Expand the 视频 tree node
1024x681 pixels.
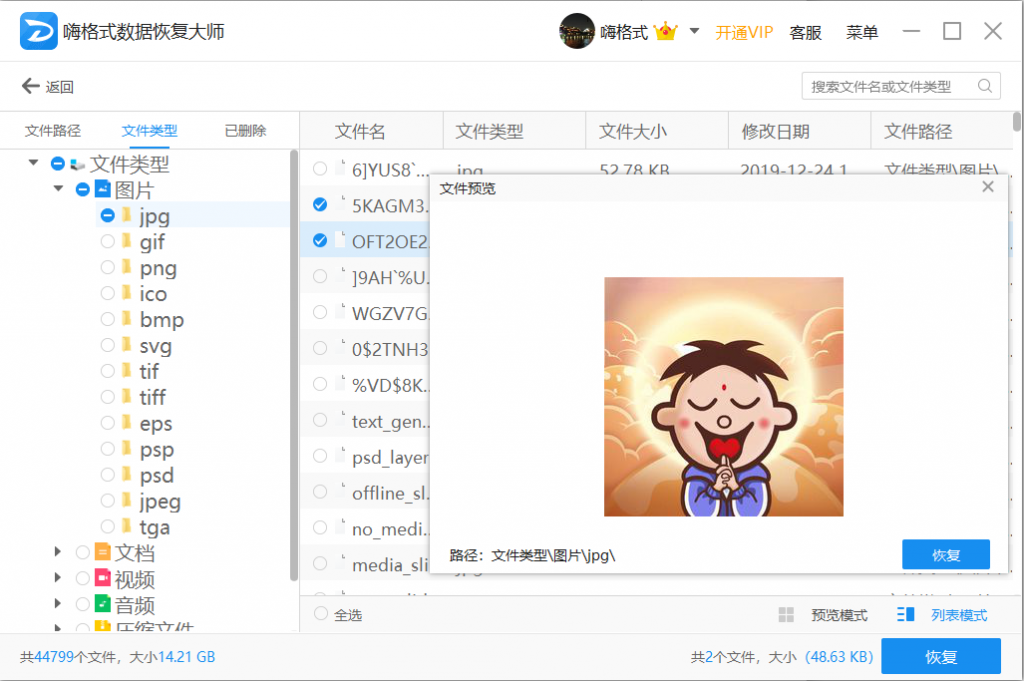pyautogui.click(x=58, y=577)
